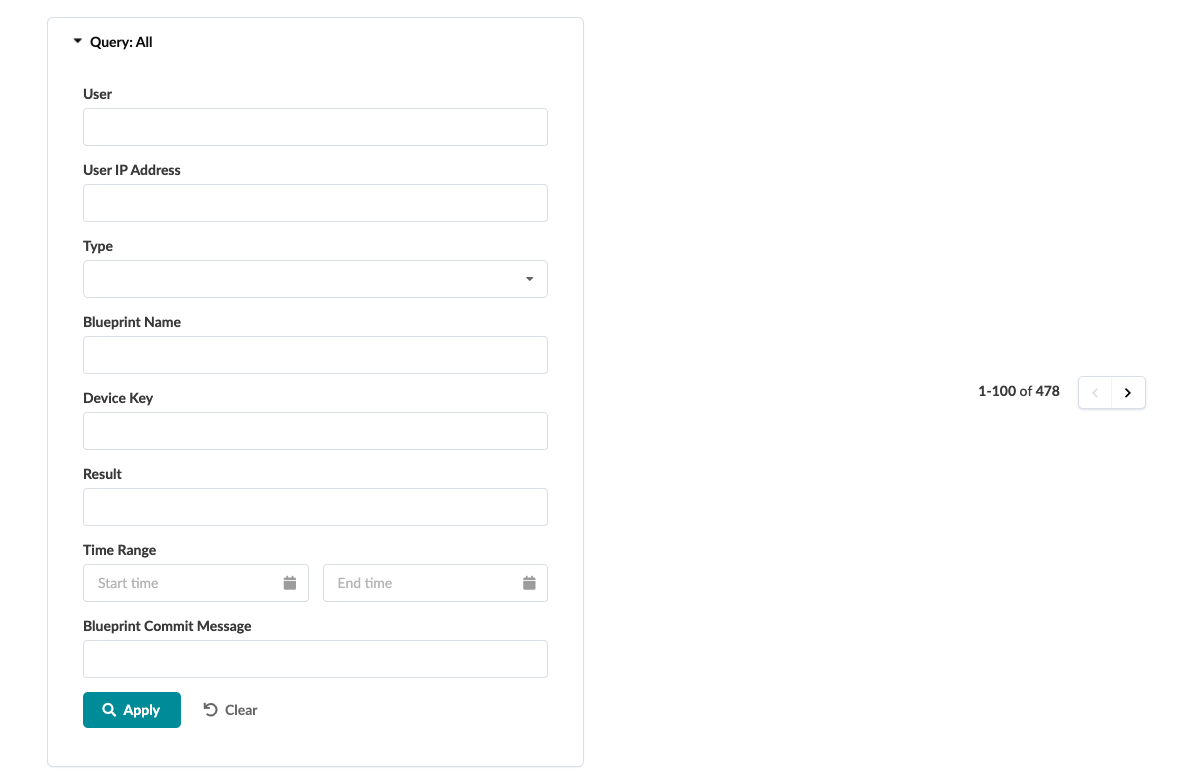Open the Type dropdown
This screenshot has width=1189, height=777.
(x=315, y=279)
